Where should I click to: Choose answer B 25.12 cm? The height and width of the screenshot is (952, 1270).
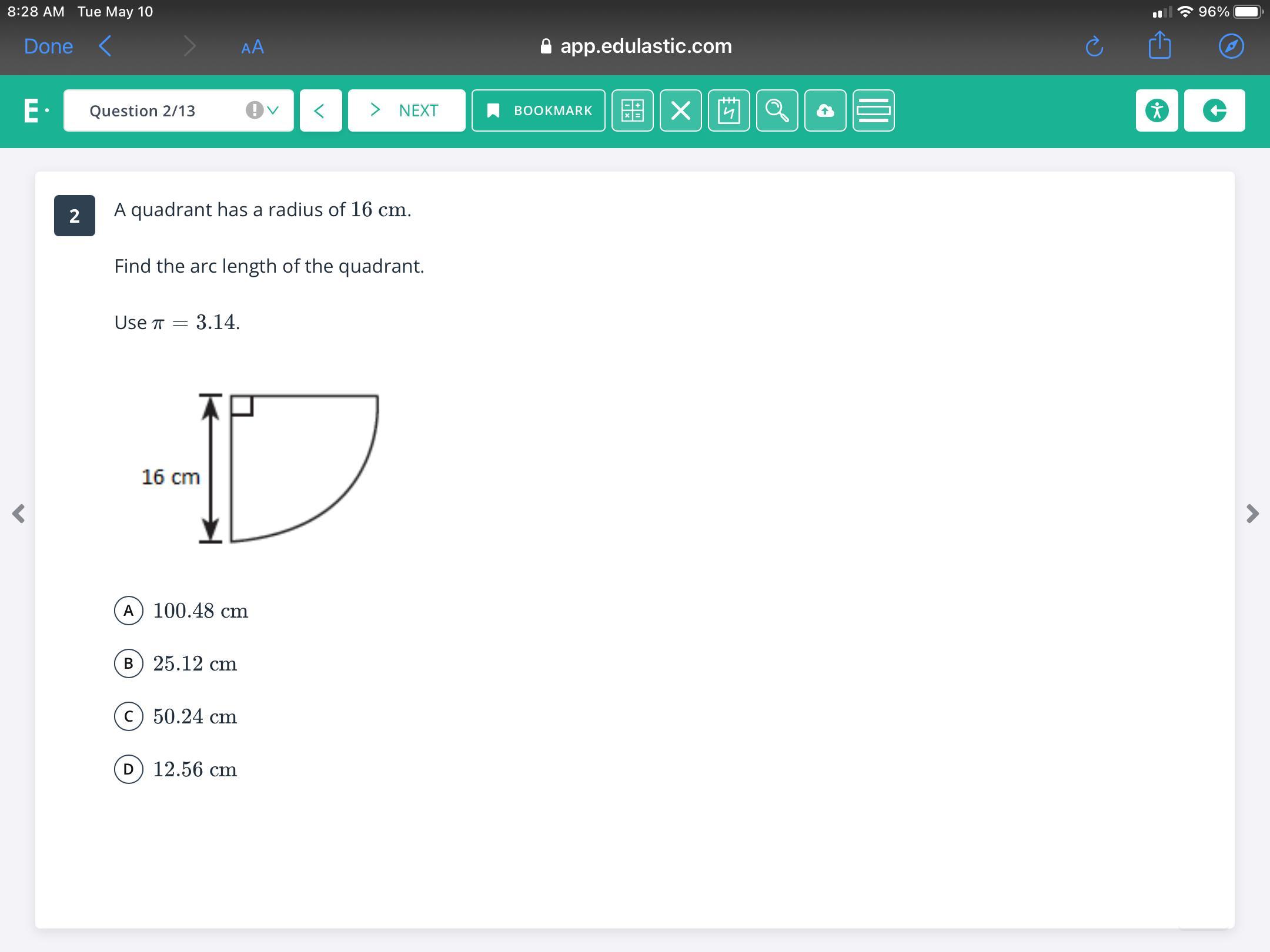tap(129, 663)
